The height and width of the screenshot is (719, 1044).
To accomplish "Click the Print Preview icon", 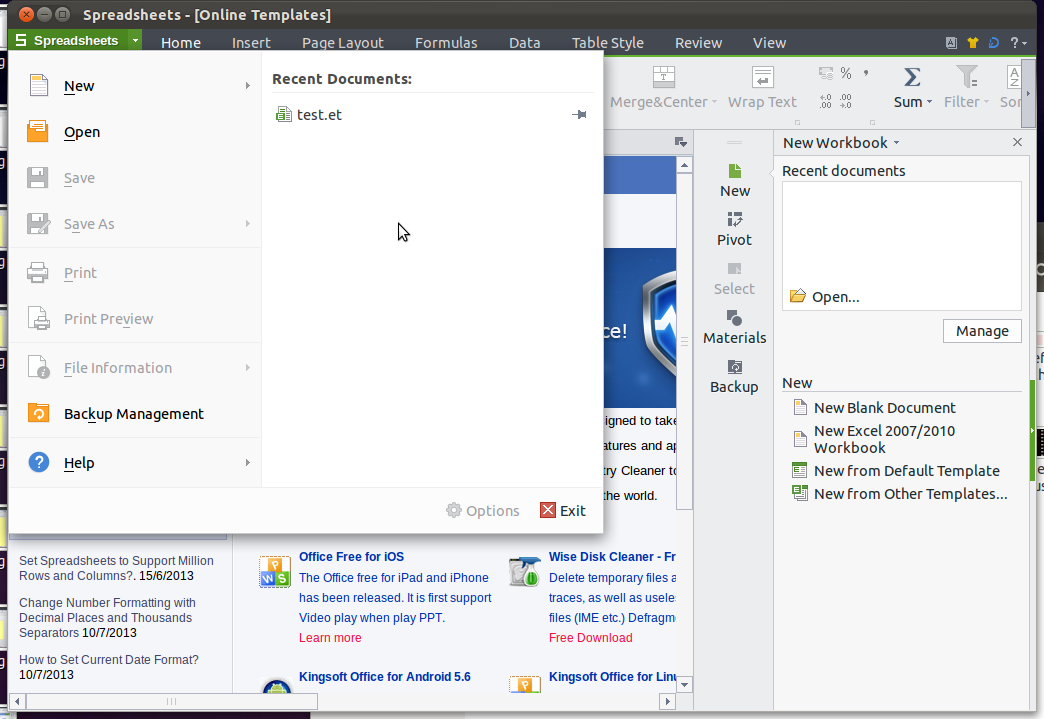I will [x=39, y=318].
